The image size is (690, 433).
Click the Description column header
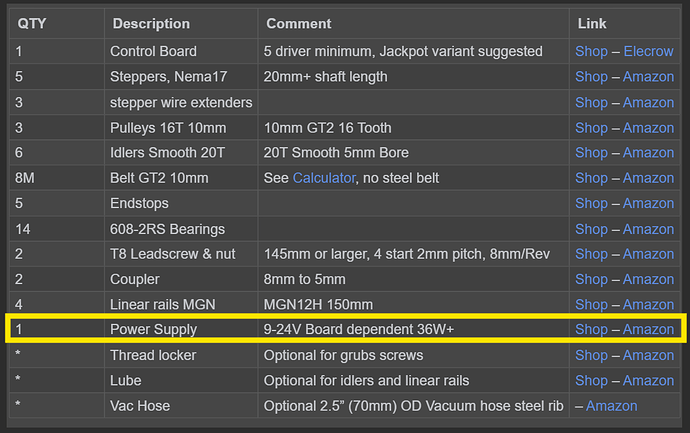[x=151, y=23]
